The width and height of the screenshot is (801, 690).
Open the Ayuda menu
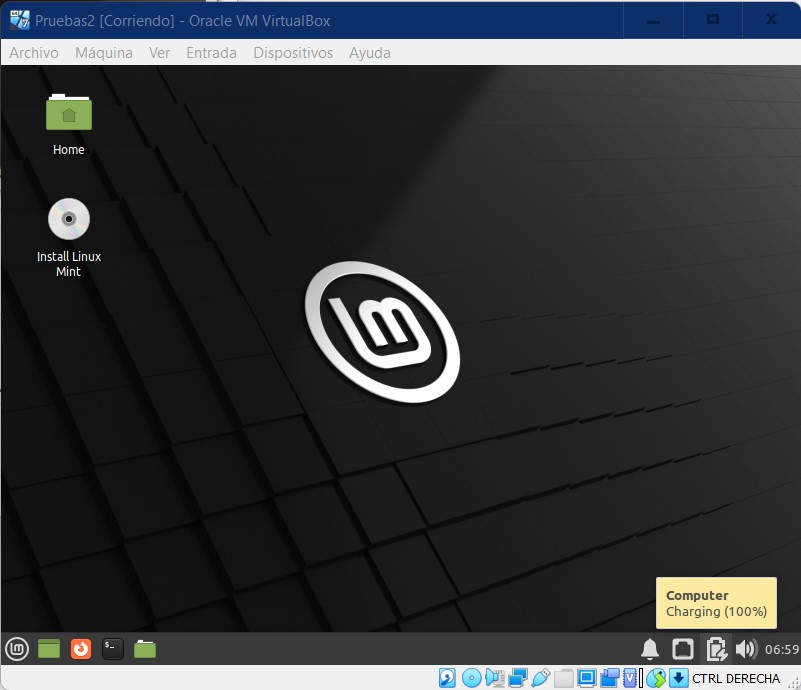point(370,53)
